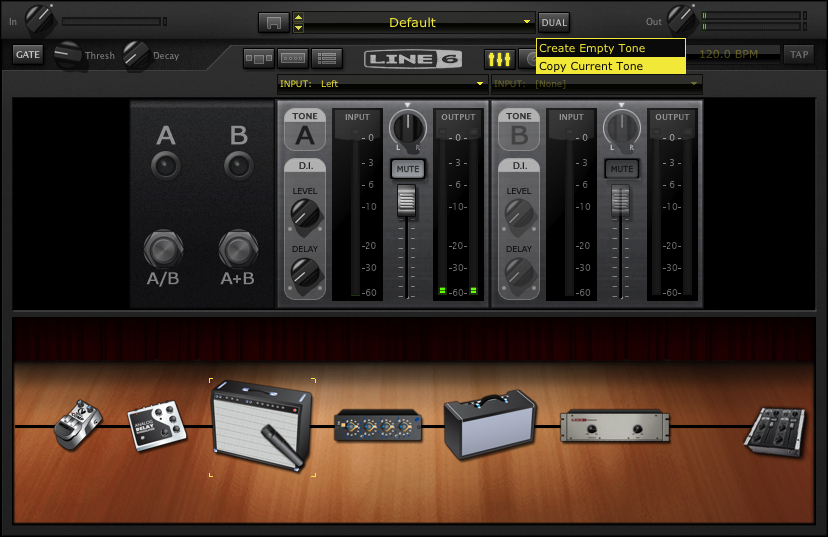Click the save preset floppy disk icon
This screenshot has width=828, height=537.
[272, 22]
